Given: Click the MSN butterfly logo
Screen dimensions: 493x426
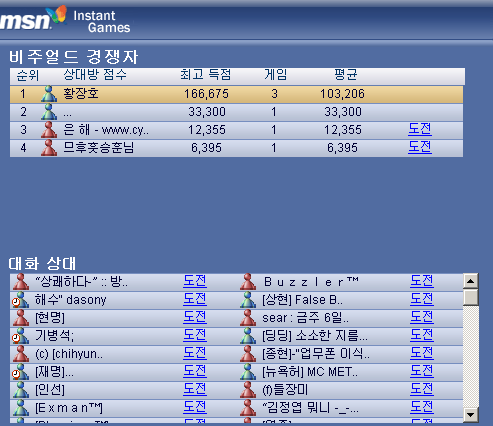Looking at the screenshot, I should tap(56, 15).
